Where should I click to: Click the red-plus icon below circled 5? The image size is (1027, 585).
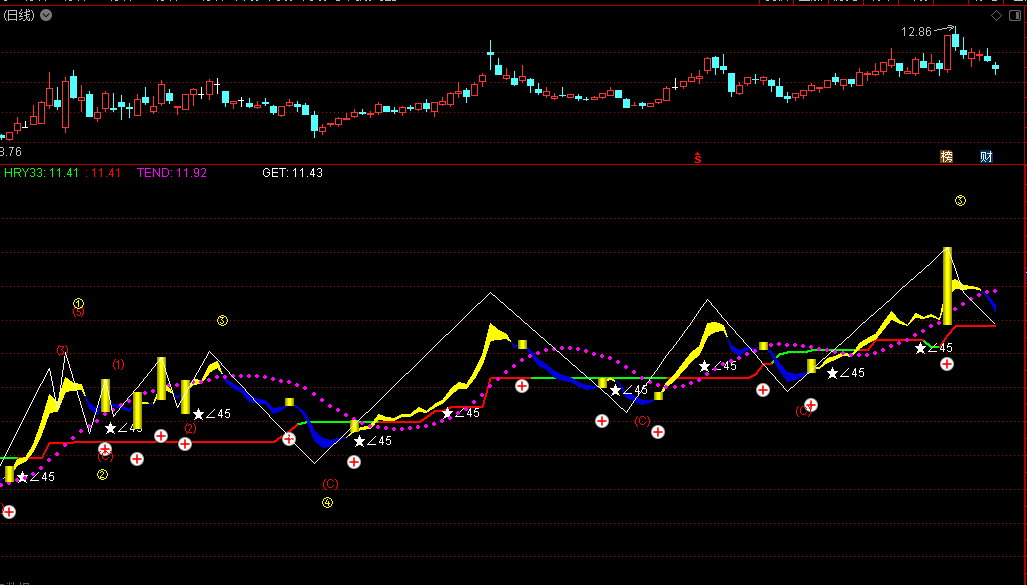(947, 364)
